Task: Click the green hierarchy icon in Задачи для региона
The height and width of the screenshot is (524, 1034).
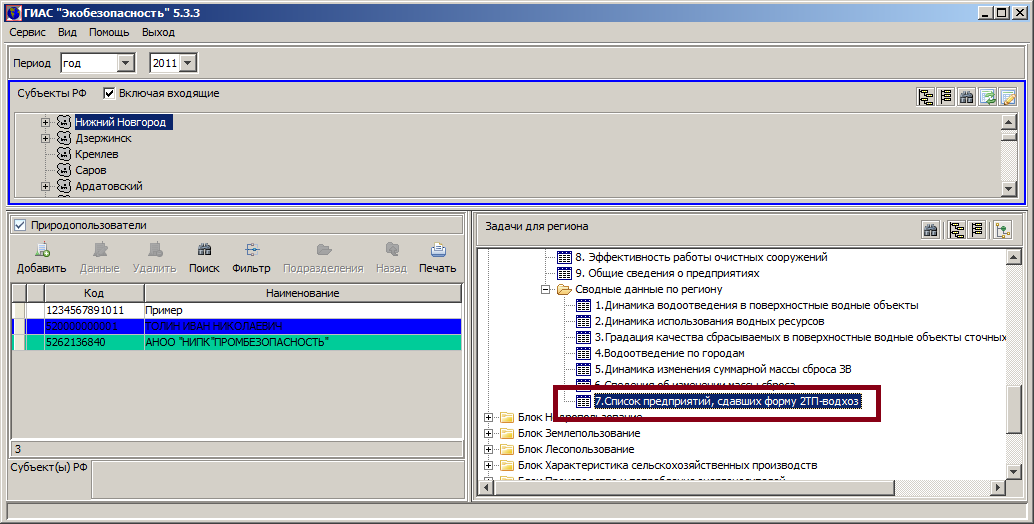Action: click(x=1002, y=230)
